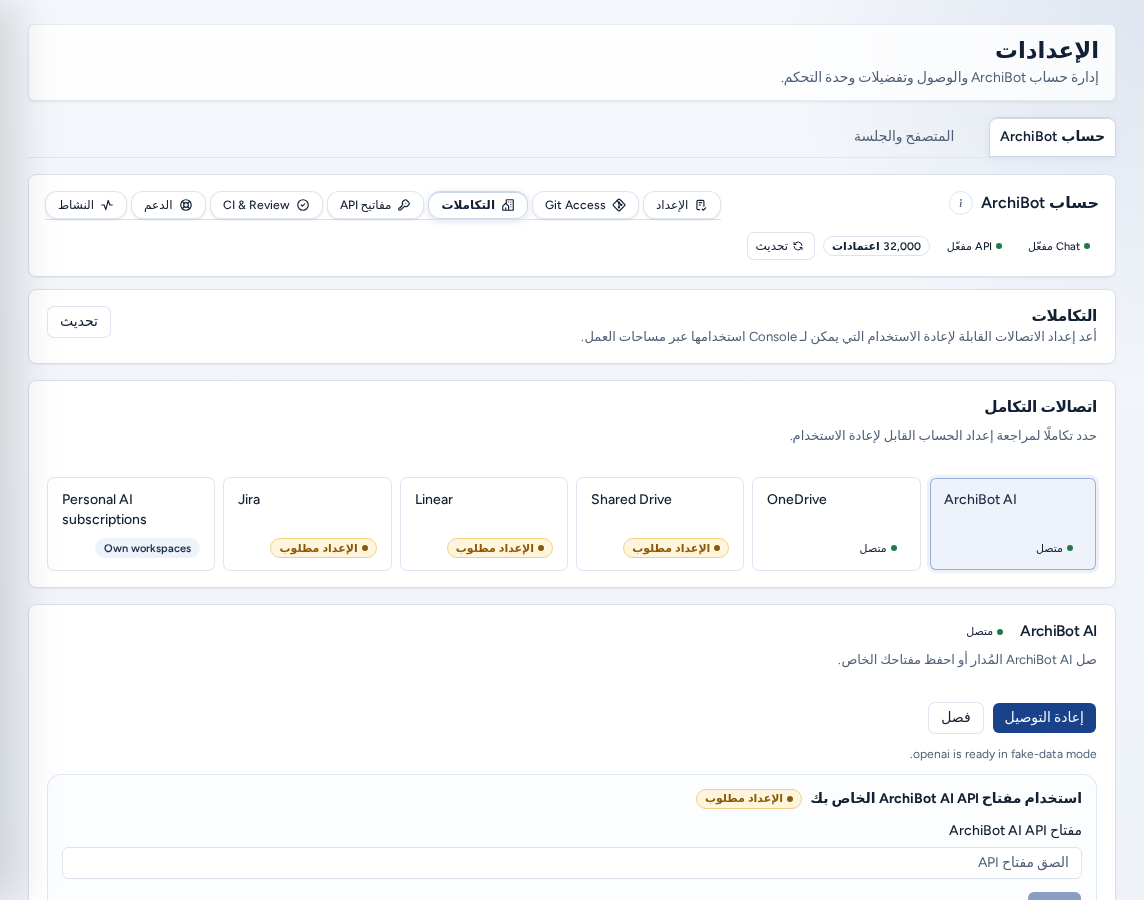Open the حساب ArchiBot top tab

(1051, 137)
